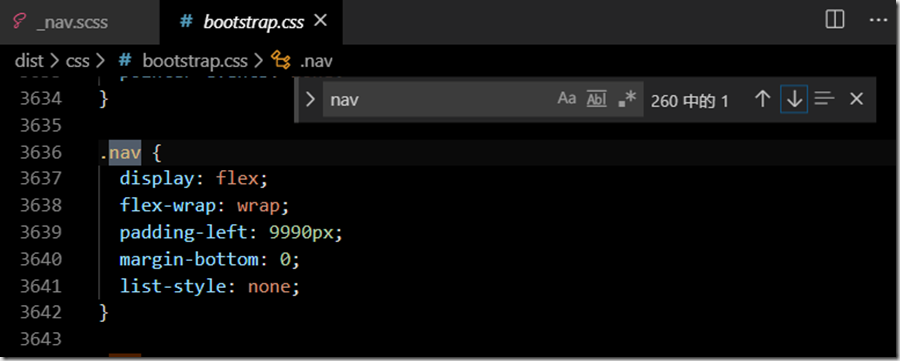Click line number 3634 in the gutter
Screen dimensions: 900x361
(41, 99)
